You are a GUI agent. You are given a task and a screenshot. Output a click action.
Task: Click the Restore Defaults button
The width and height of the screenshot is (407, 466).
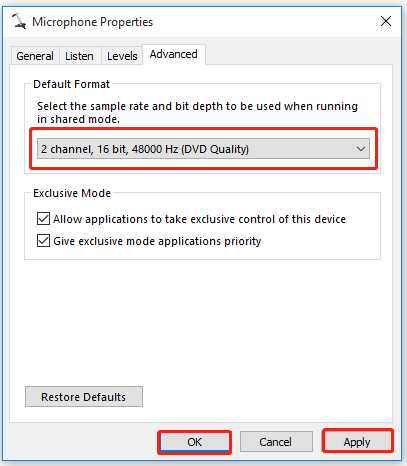point(84,397)
